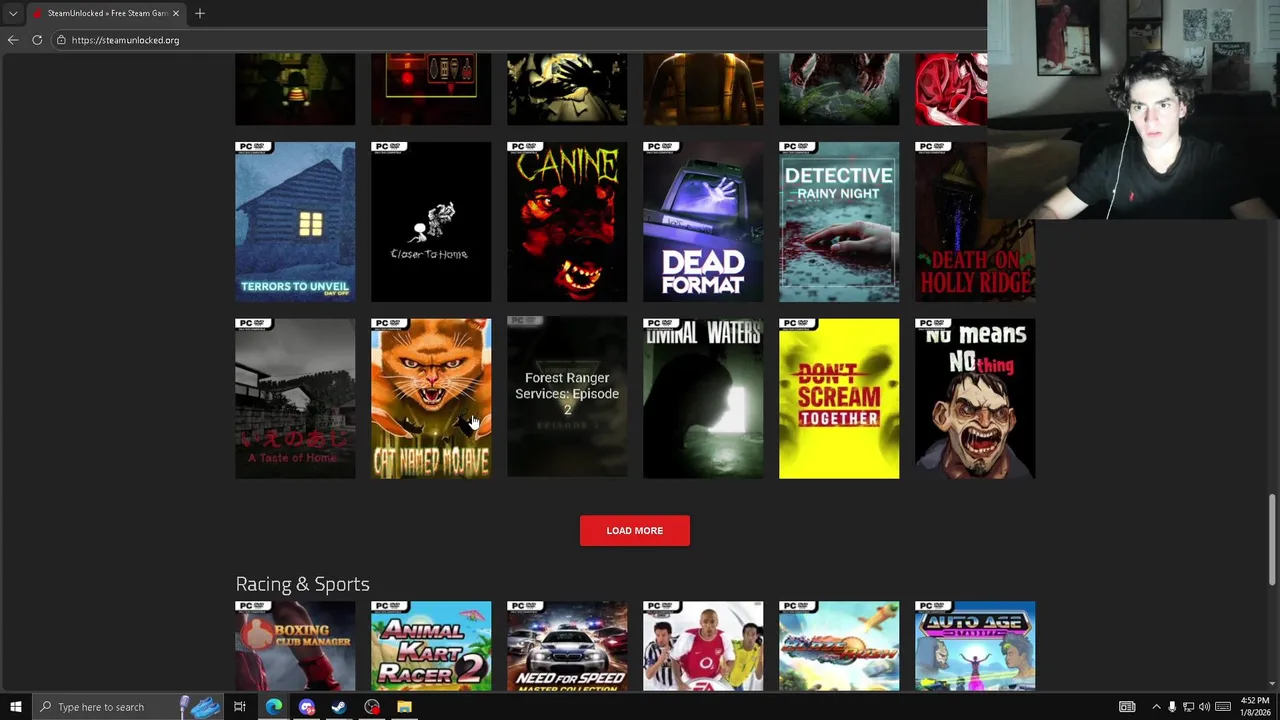Open the Windows Start menu

coord(16,707)
